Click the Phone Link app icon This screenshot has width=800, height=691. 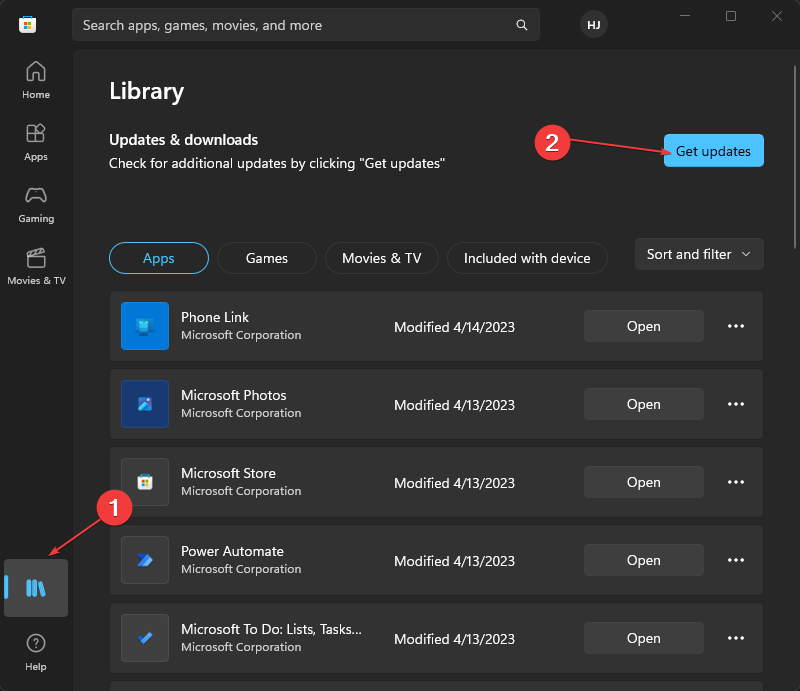[145, 326]
